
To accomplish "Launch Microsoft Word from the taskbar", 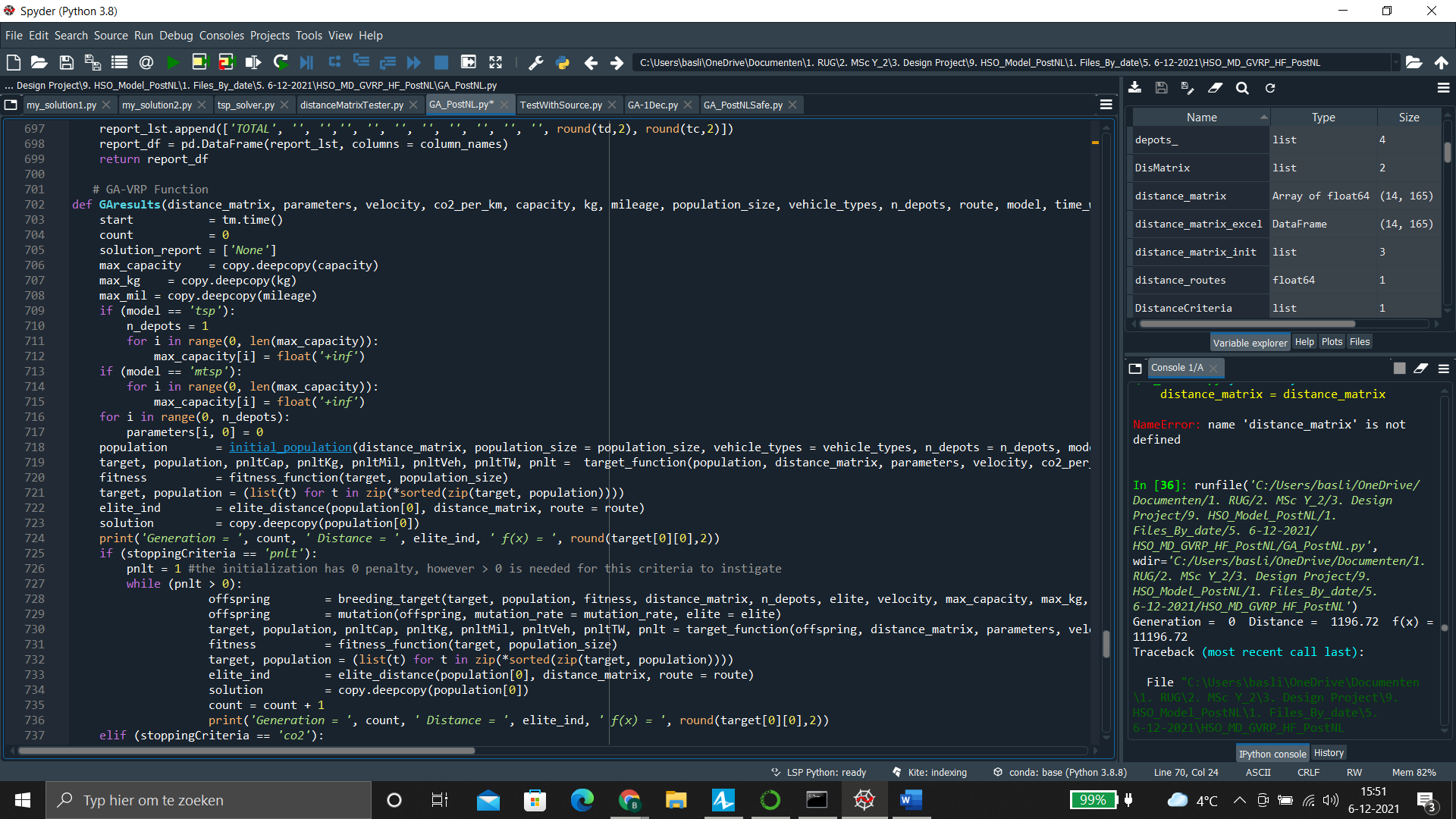I will pyautogui.click(x=911, y=799).
